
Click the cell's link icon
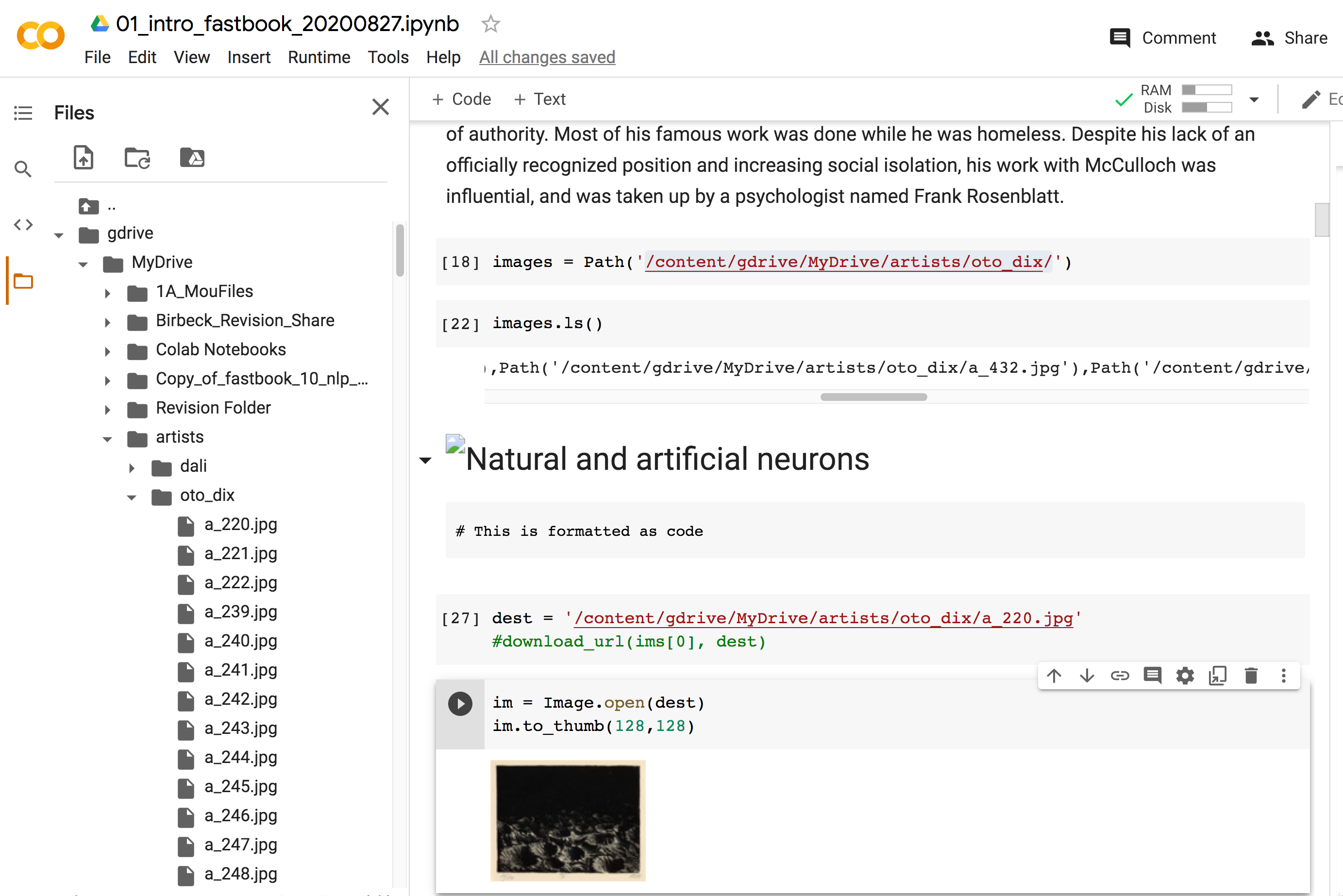tap(1119, 676)
